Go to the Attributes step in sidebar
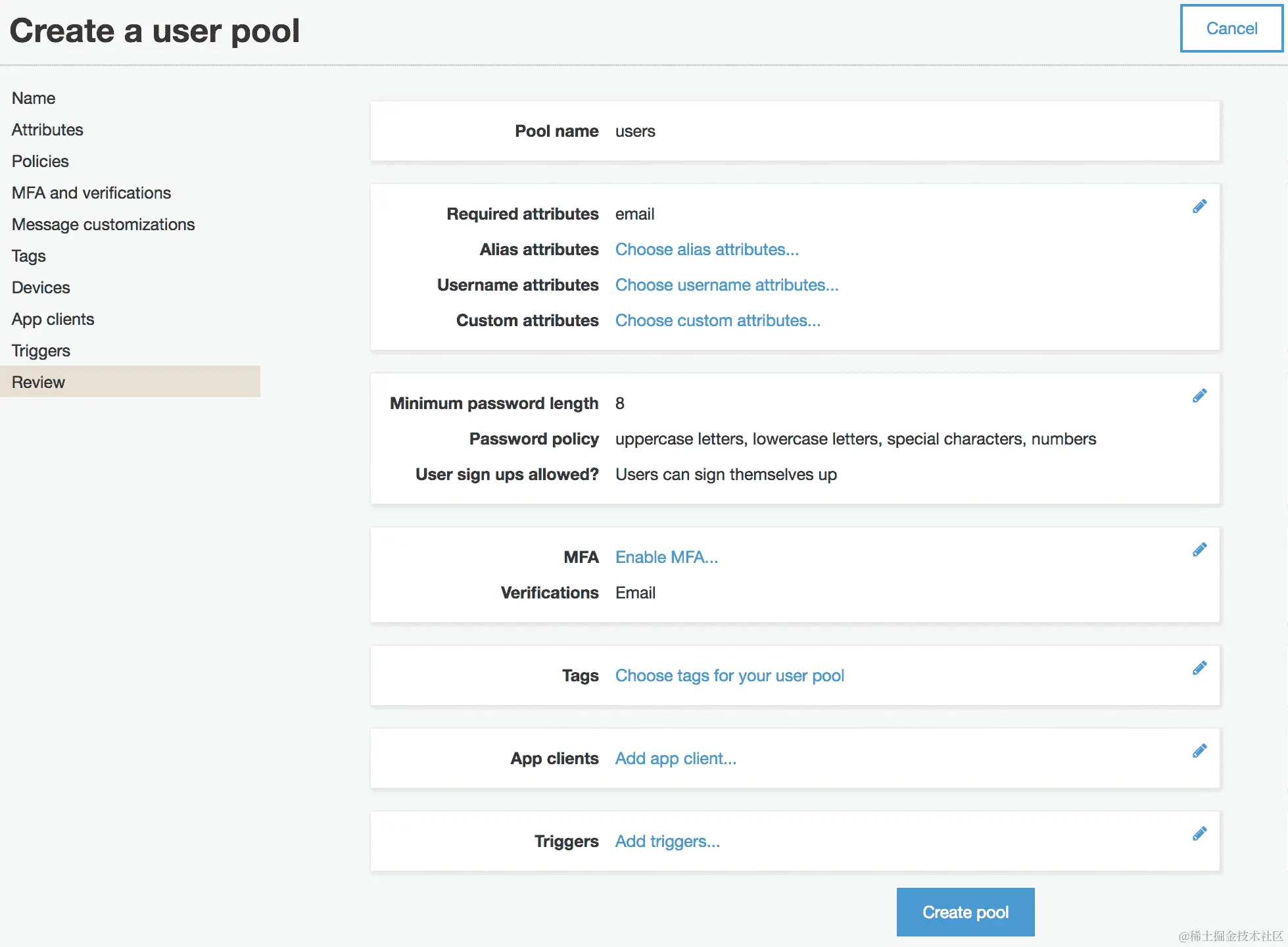Screen dimensions: 1288x947 pyautogui.click(x=47, y=130)
